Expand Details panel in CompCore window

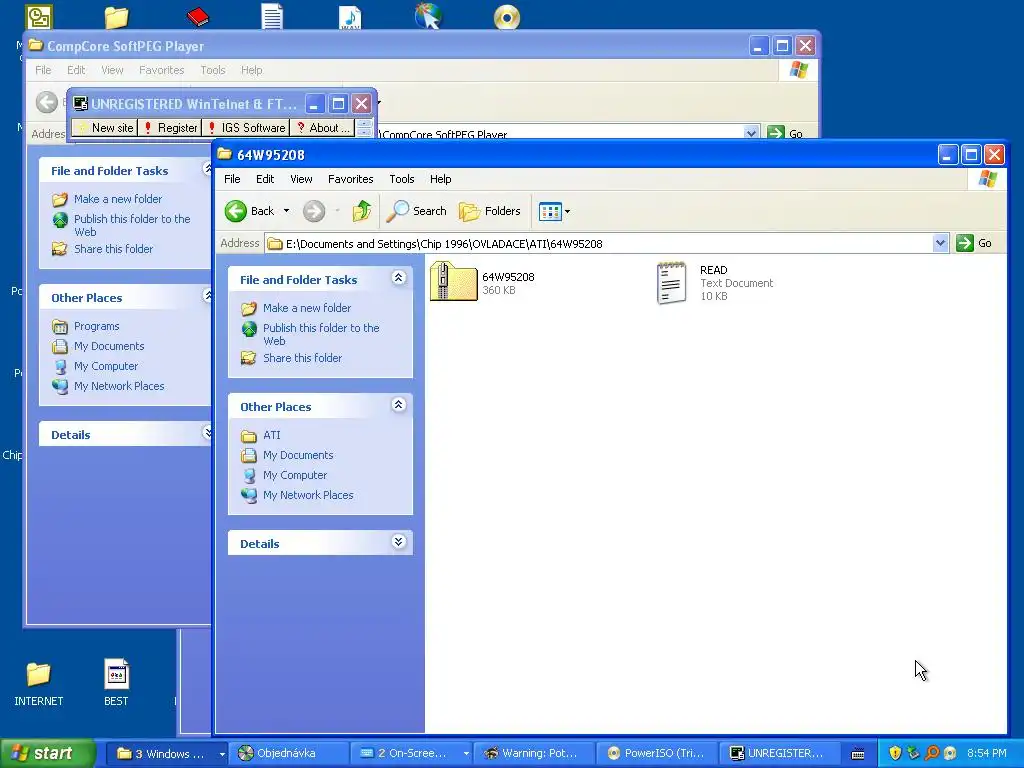click(208, 432)
